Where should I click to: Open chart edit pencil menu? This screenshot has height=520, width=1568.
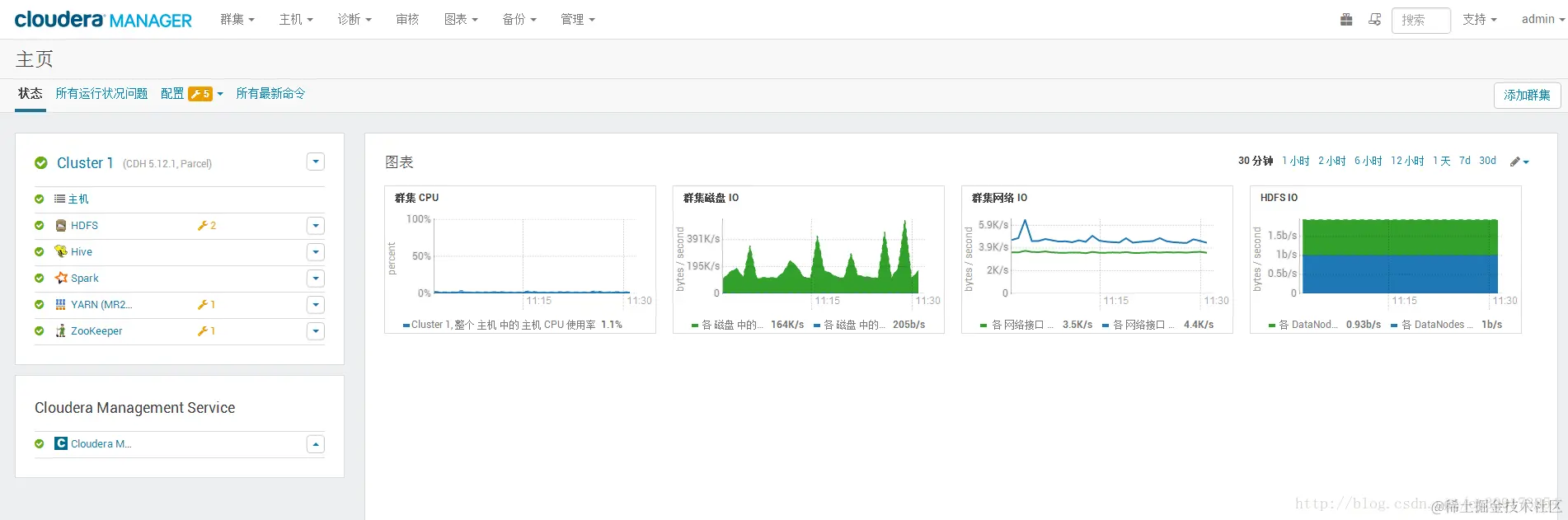click(x=1519, y=162)
